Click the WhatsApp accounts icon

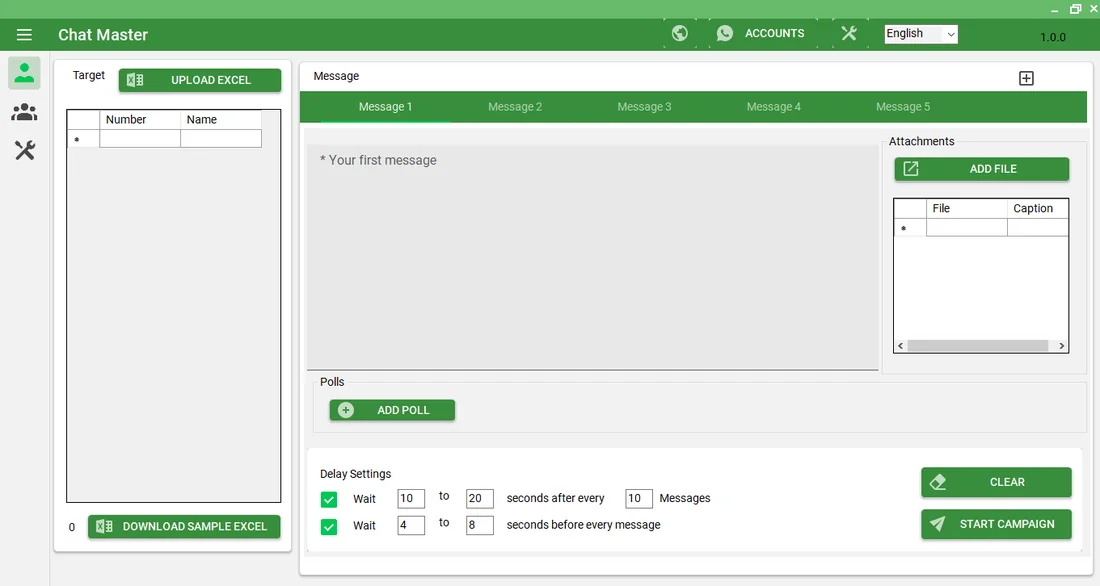[x=725, y=33]
